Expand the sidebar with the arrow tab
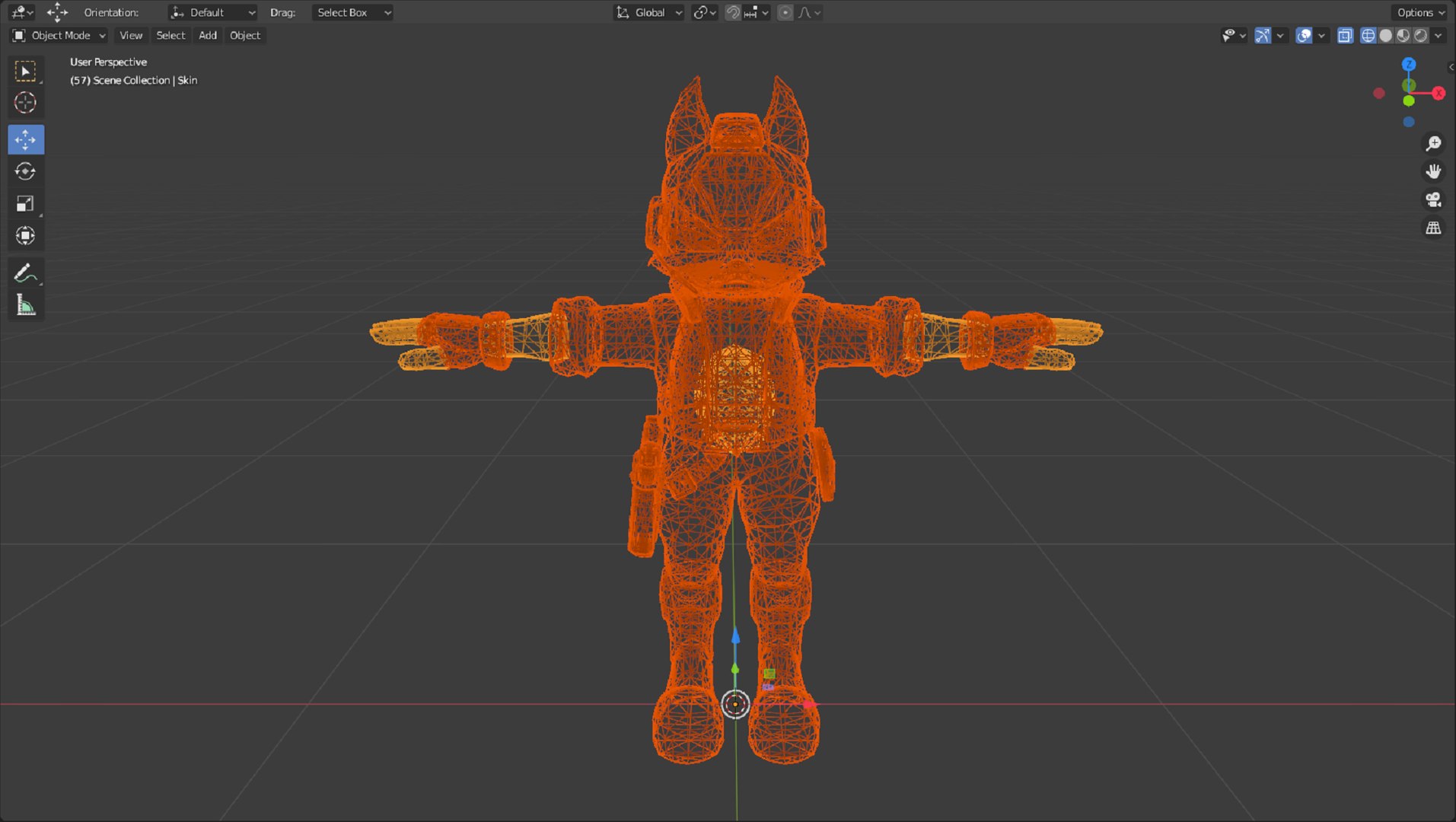1456x822 pixels. tap(1451, 67)
